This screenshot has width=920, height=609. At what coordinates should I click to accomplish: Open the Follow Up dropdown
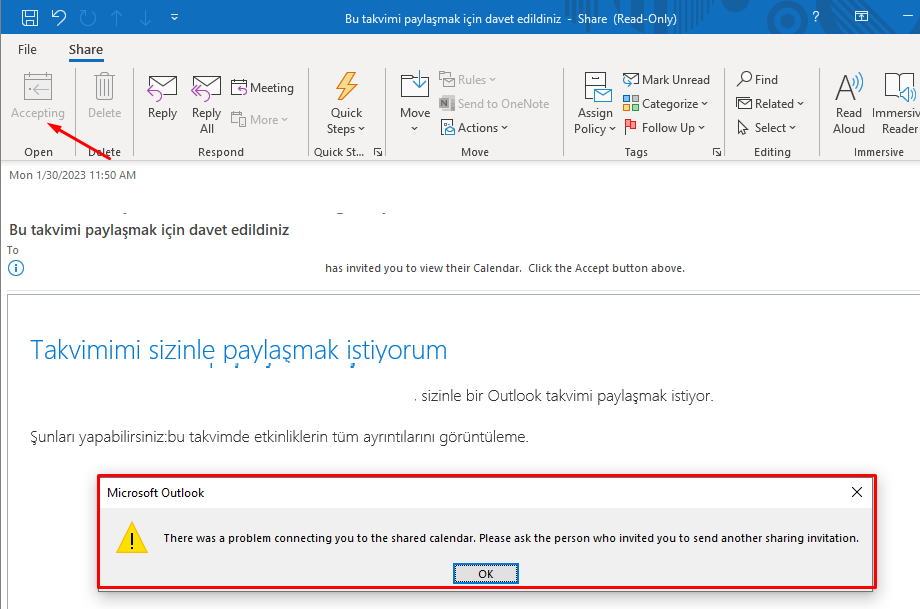[x=665, y=128]
